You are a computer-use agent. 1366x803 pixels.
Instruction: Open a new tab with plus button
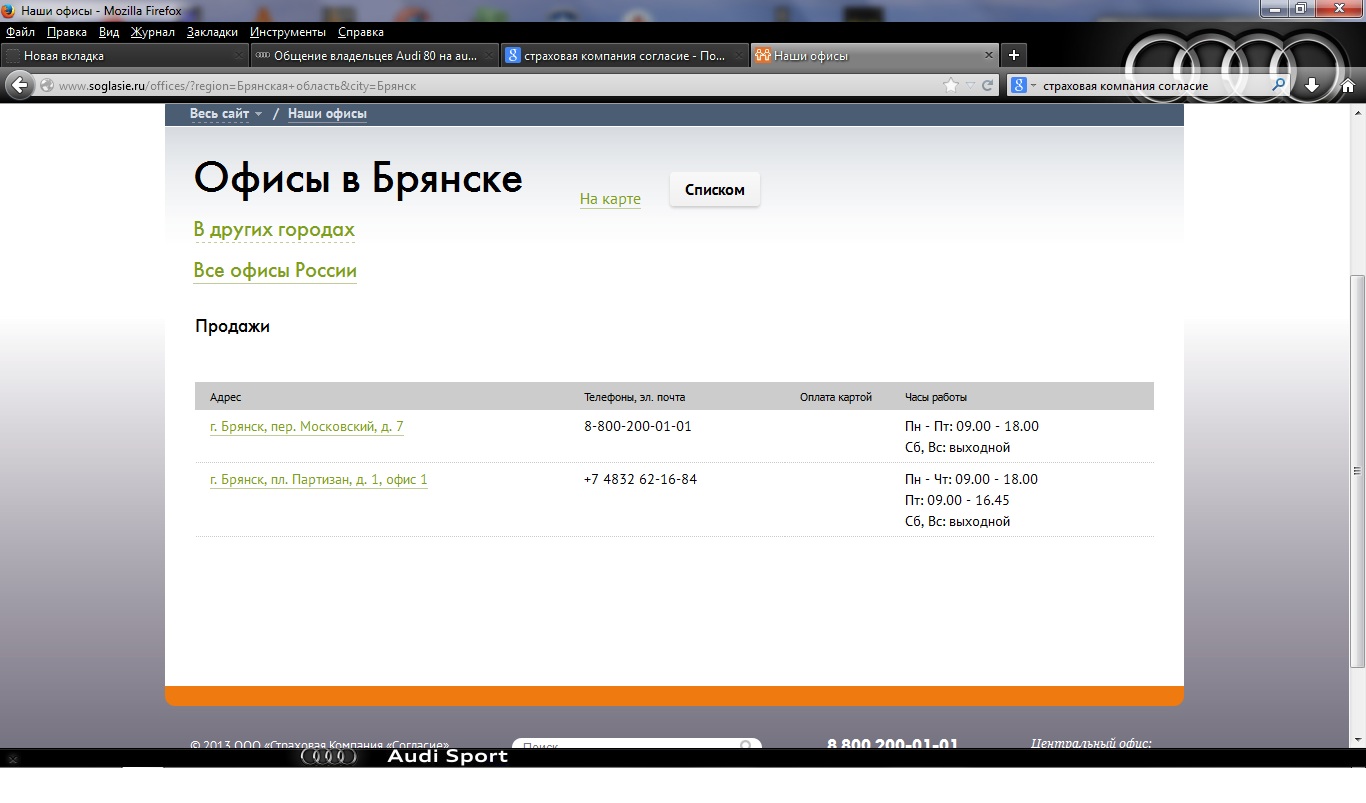click(1013, 55)
